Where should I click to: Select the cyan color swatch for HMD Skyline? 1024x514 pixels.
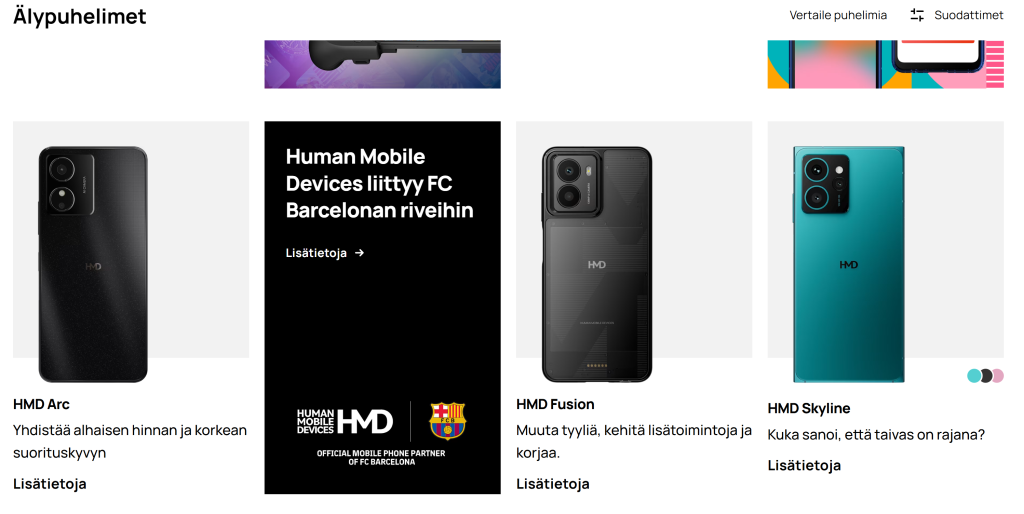click(x=974, y=376)
